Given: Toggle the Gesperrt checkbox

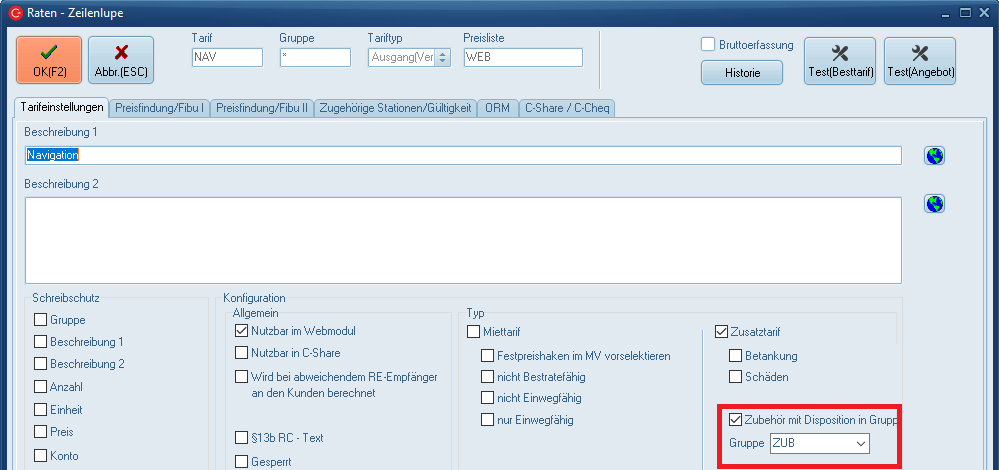Looking at the screenshot, I should coord(241,462).
